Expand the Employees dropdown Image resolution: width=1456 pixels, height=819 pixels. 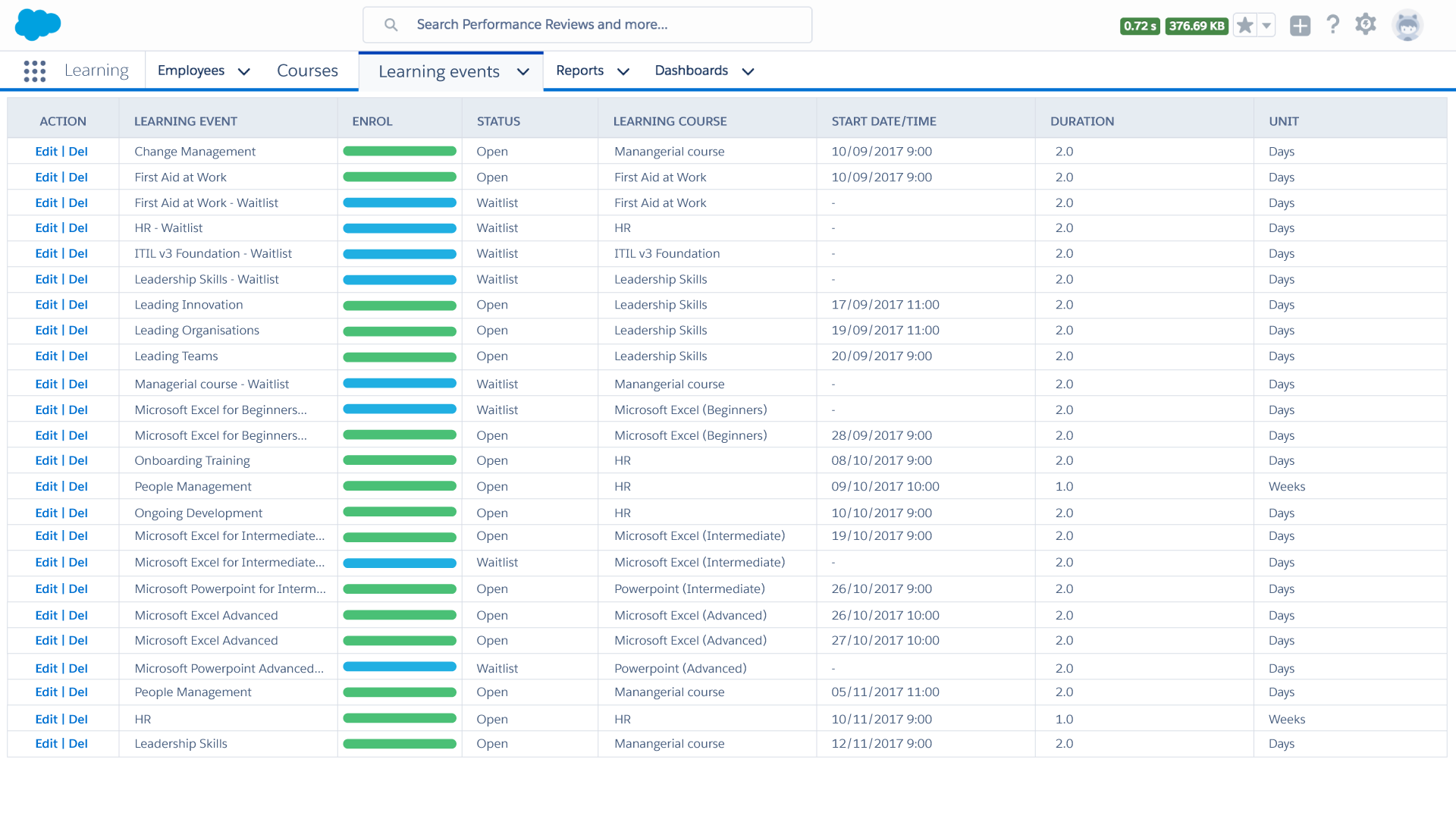pyautogui.click(x=244, y=71)
